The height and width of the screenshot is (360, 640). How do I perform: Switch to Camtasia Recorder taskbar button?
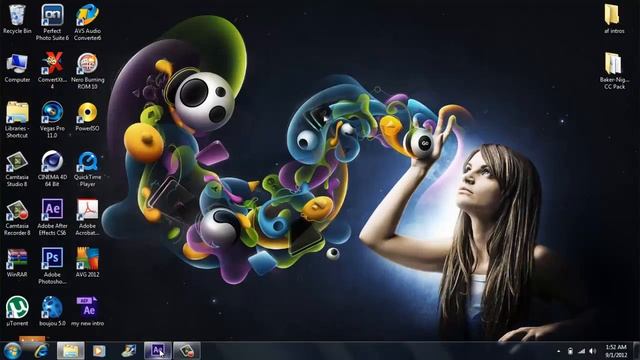click(187, 351)
